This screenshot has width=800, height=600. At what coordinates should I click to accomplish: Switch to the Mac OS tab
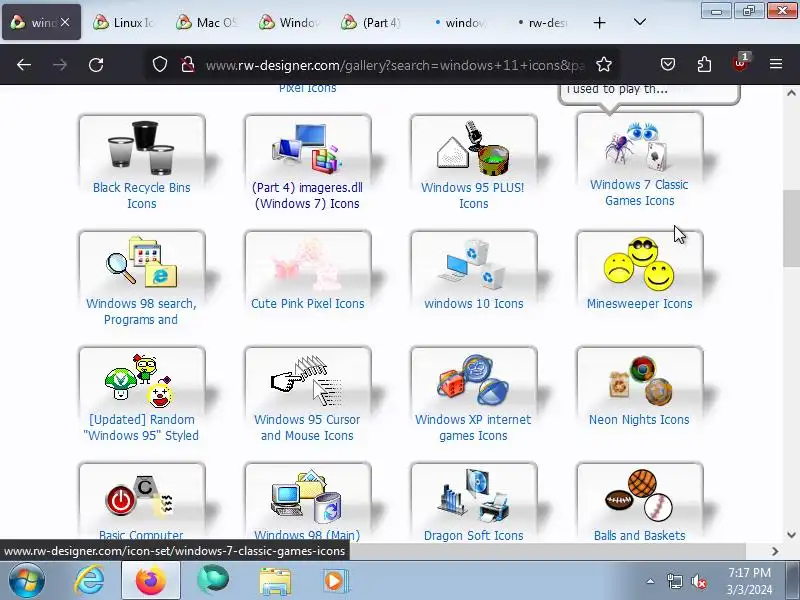point(208,22)
